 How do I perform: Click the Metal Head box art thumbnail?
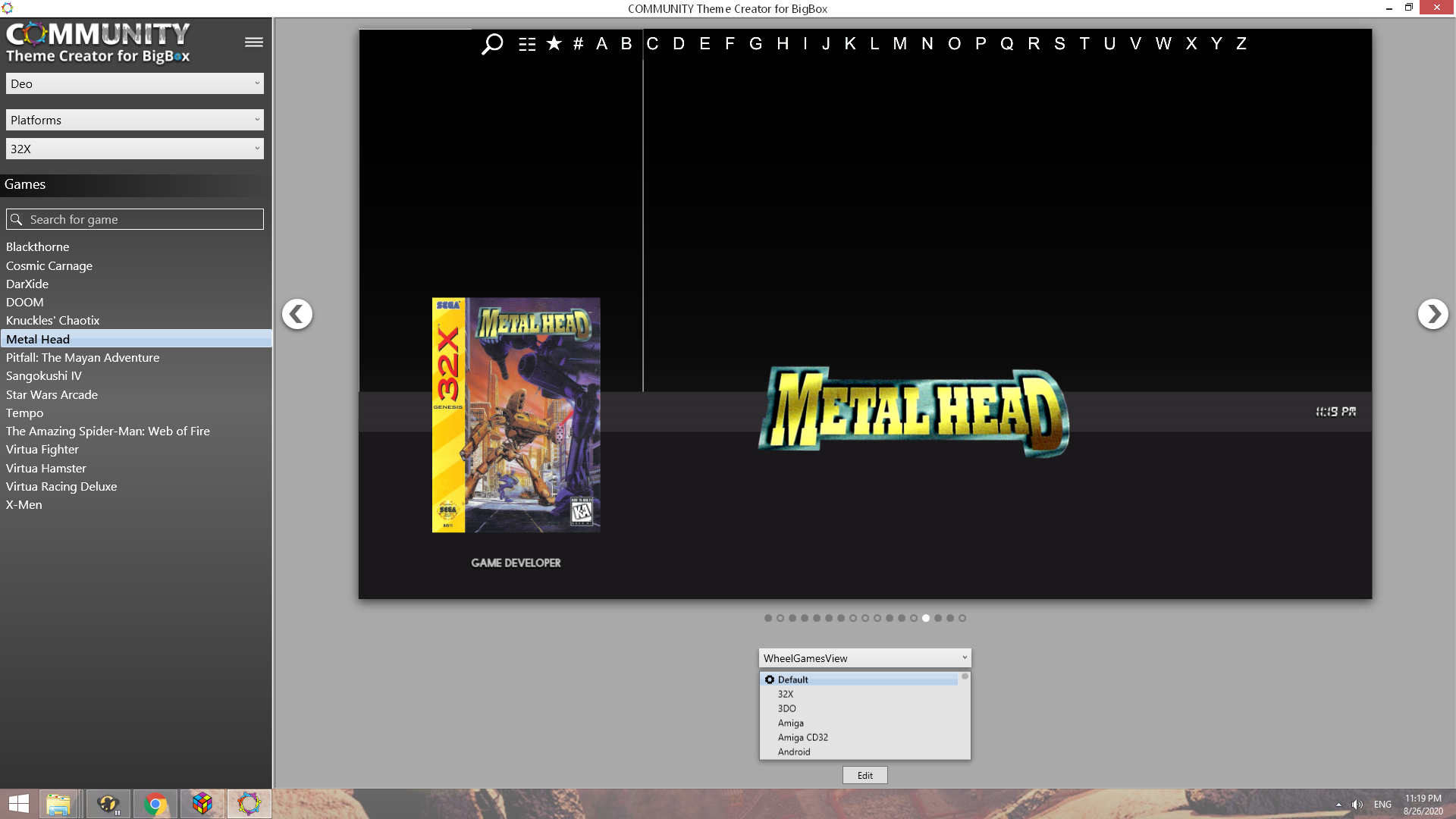click(516, 415)
